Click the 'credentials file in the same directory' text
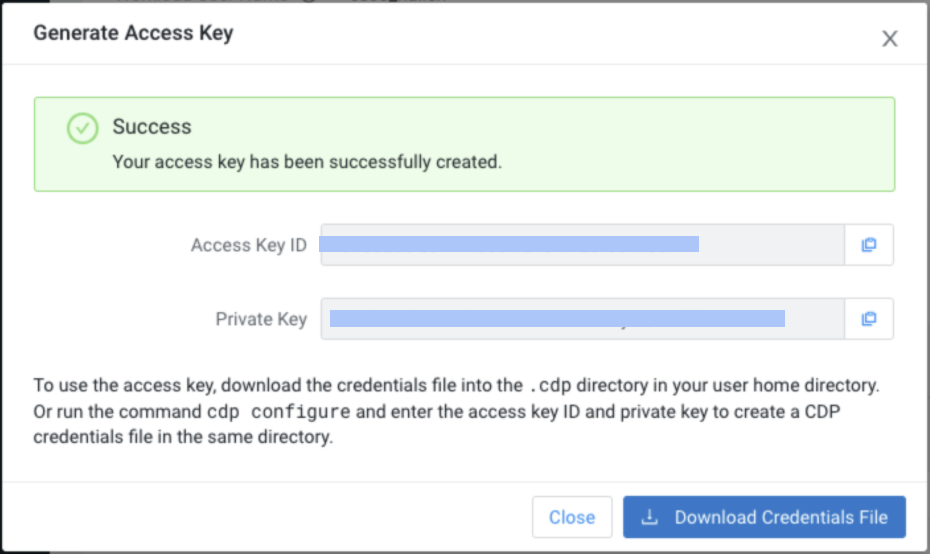Screen dimensions: 930x554 [183, 438]
